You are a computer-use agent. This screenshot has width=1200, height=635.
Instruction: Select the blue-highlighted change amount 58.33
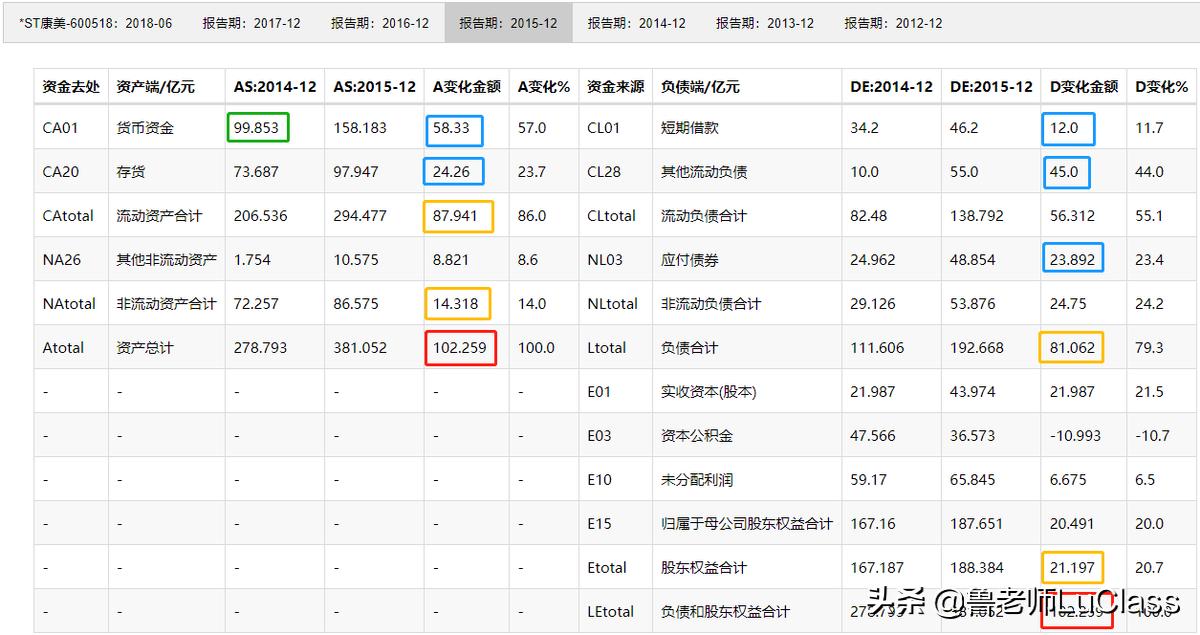coord(453,128)
